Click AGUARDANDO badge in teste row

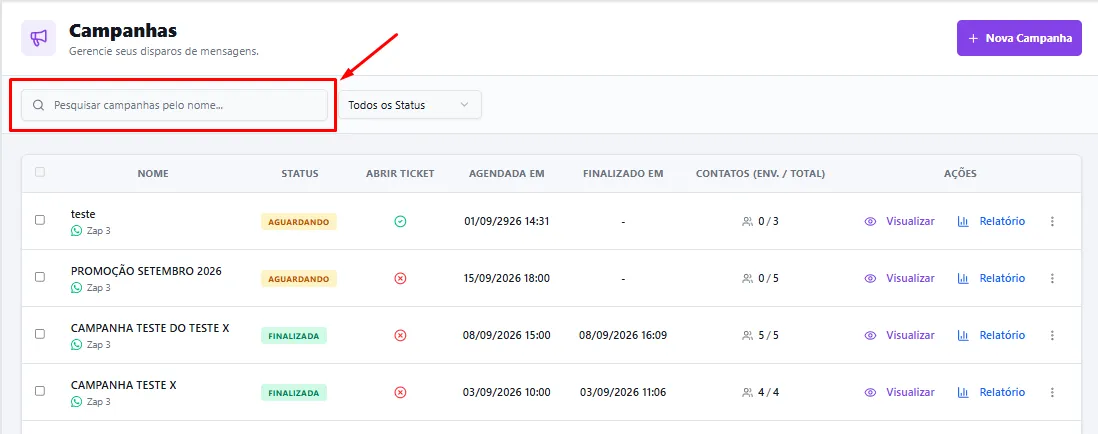point(299,222)
